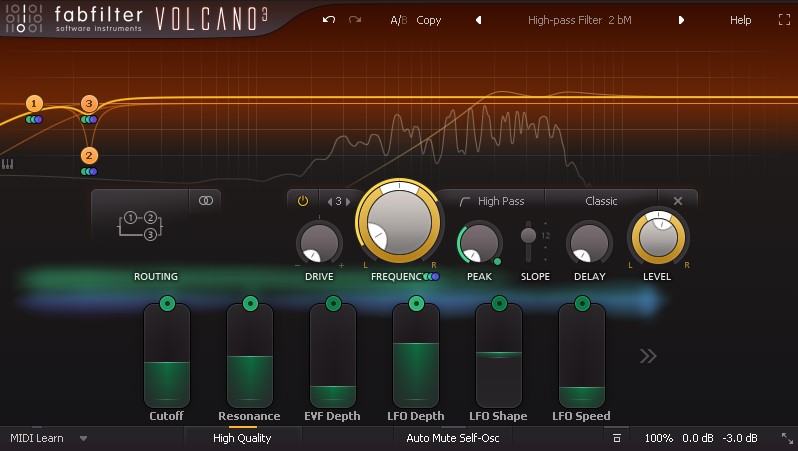This screenshot has width=798, height=451.
Task: Select filter node 1 in the display
Action: [x=34, y=104]
